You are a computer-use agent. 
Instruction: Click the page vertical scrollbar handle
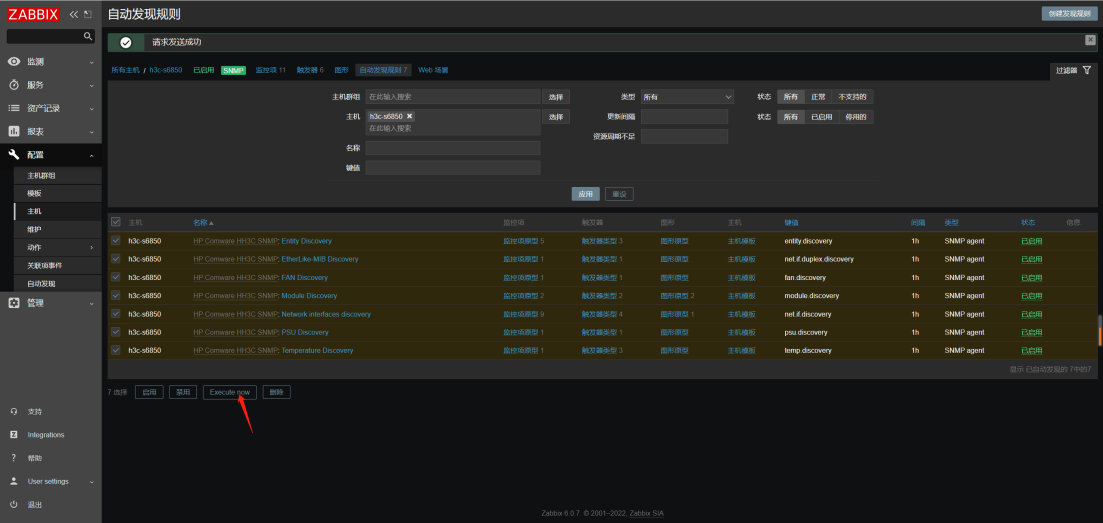pos(1099,331)
